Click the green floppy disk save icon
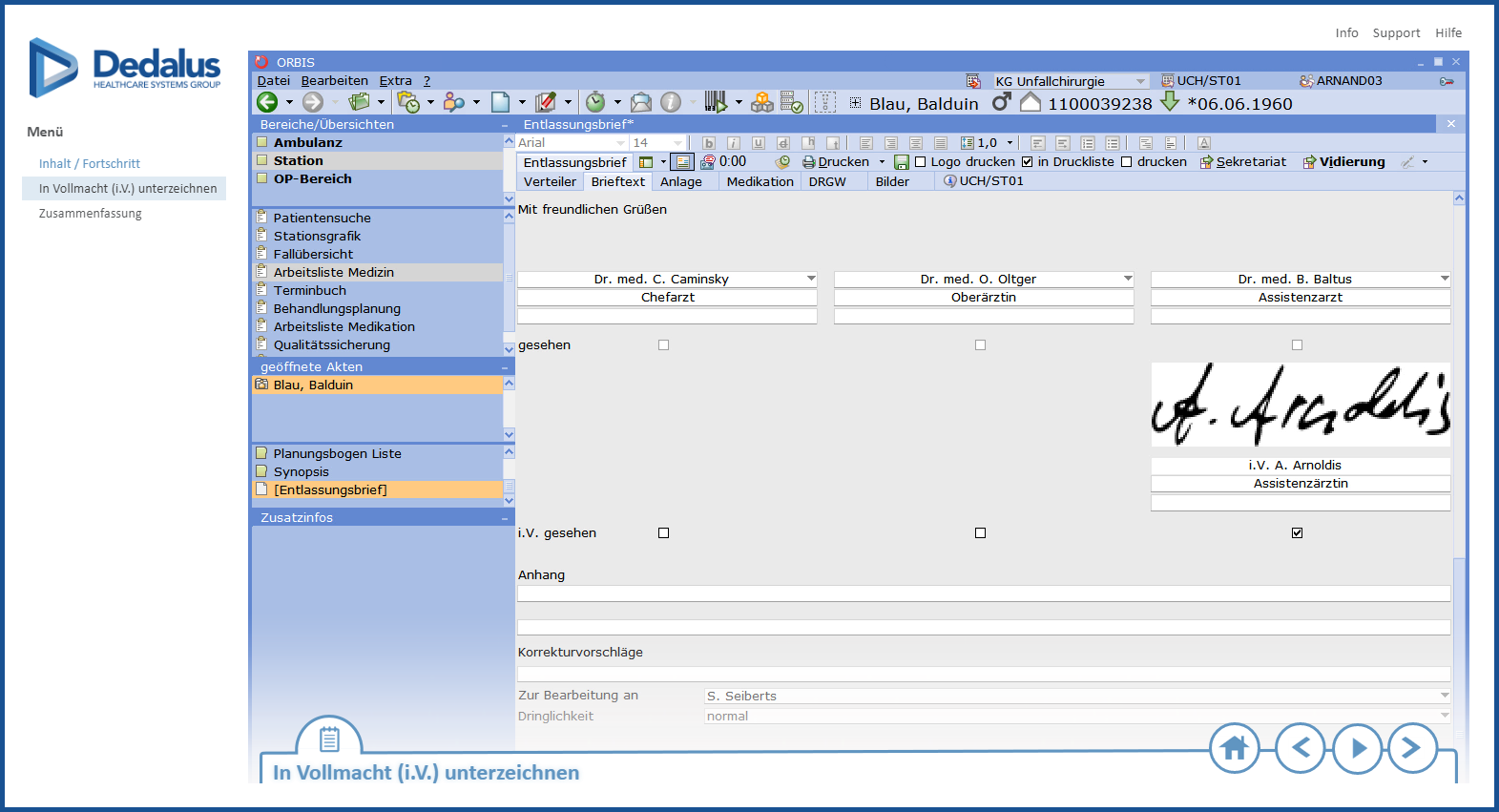 (x=901, y=162)
